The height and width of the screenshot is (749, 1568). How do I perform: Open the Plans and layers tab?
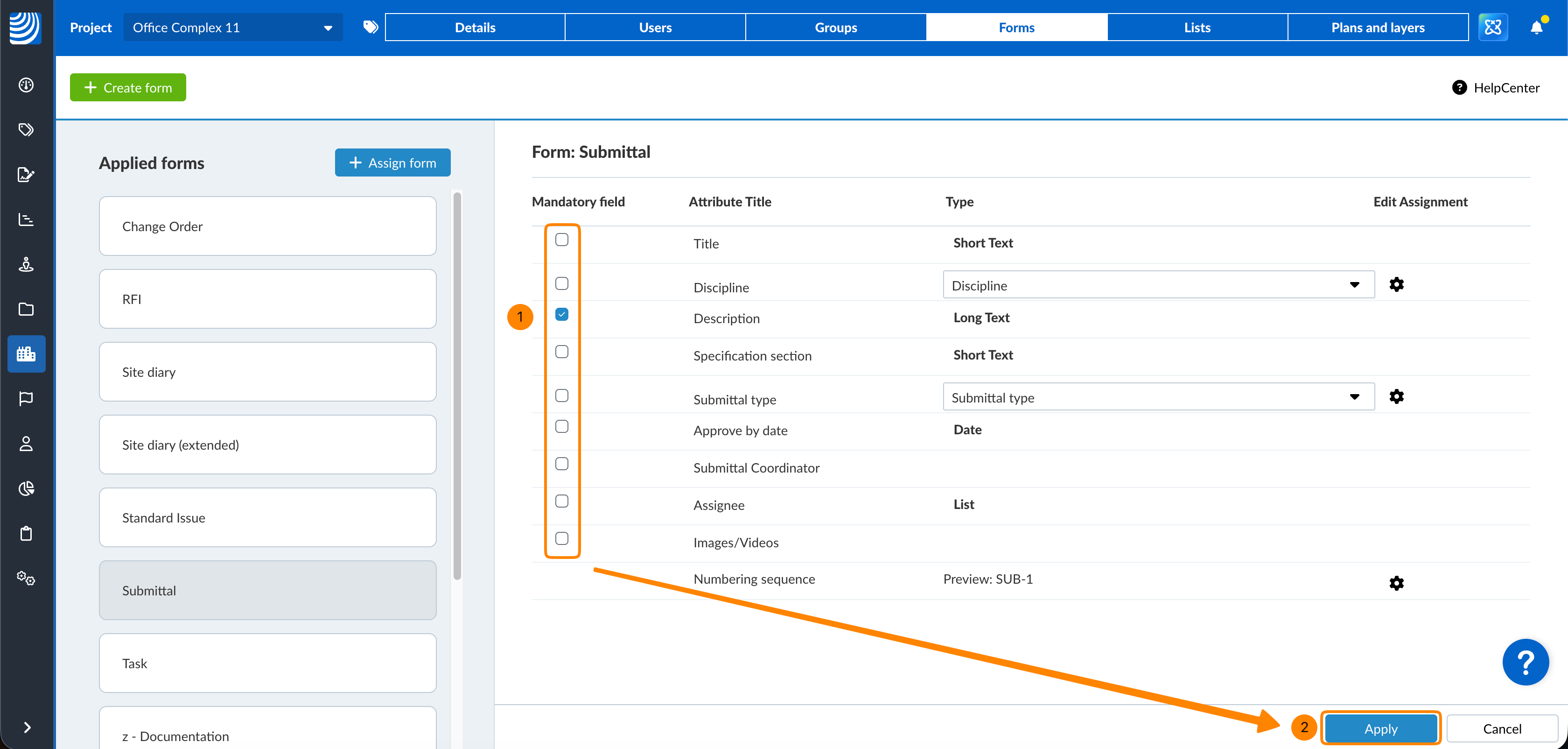[1378, 28]
